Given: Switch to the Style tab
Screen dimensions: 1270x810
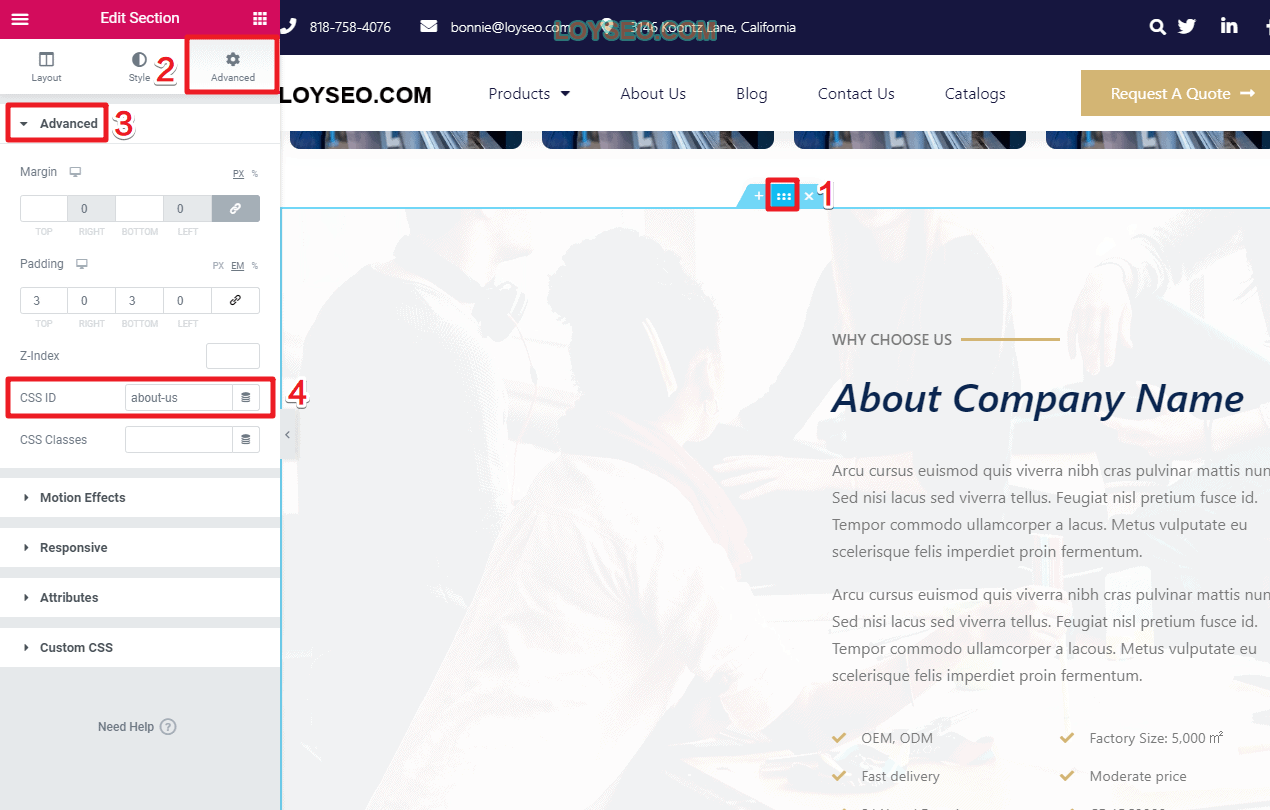Looking at the screenshot, I should pos(139,67).
